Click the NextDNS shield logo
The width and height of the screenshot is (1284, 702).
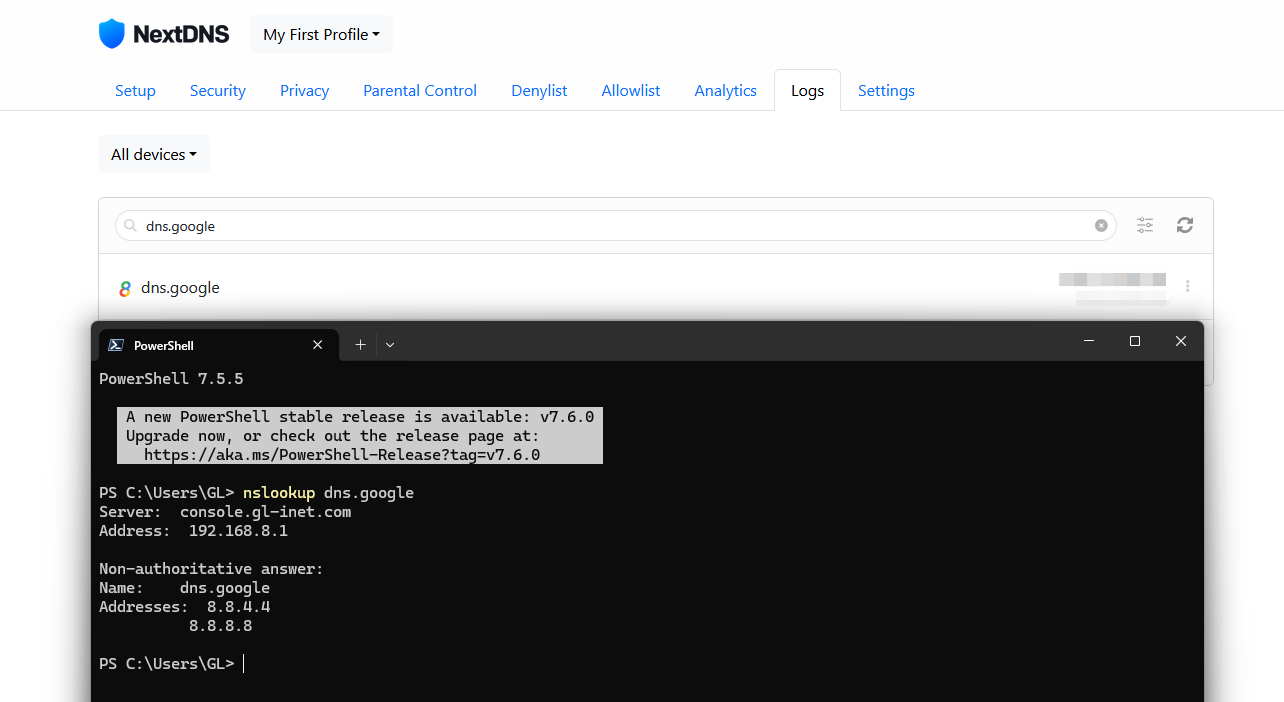112,34
